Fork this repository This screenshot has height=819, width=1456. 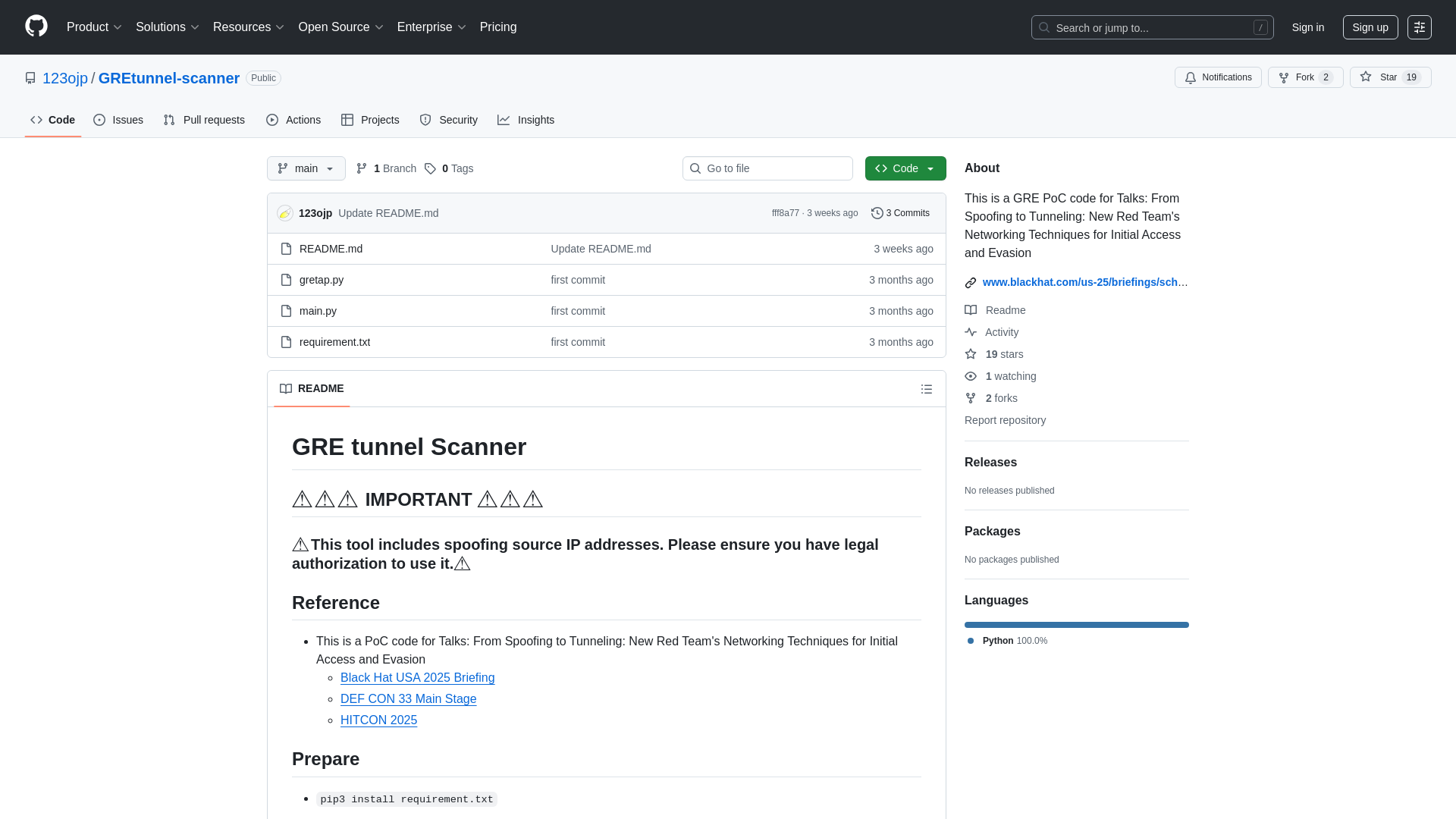pyautogui.click(x=1305, y=77)
